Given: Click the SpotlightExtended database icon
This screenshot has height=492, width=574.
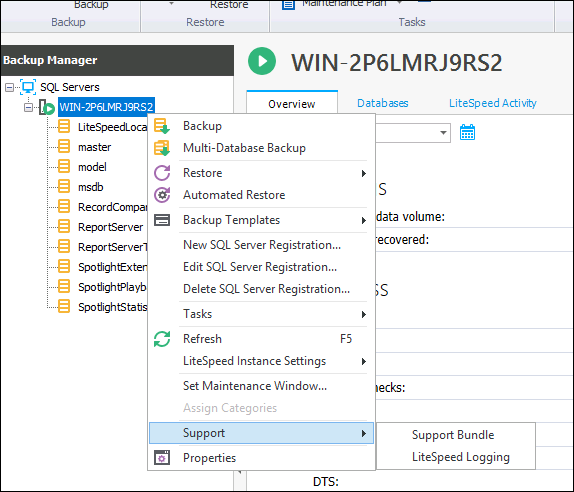Looking at the screenshot, I should pyautogui.click(x=64, y=266).
